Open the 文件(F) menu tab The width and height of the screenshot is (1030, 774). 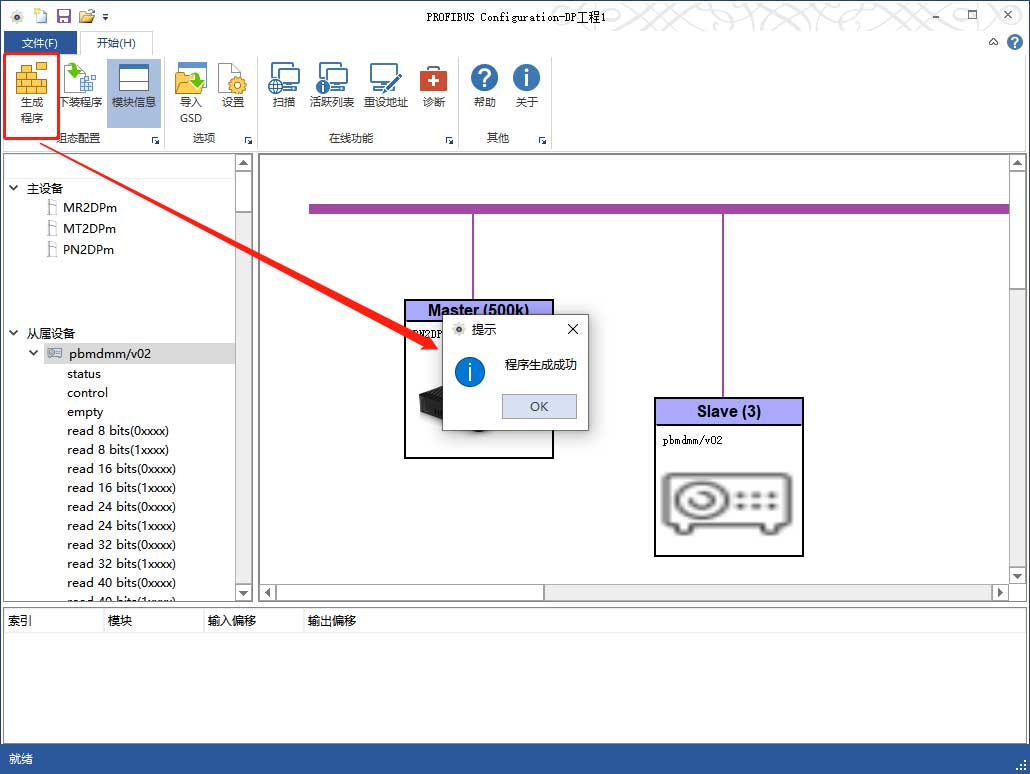coord(40,43)
